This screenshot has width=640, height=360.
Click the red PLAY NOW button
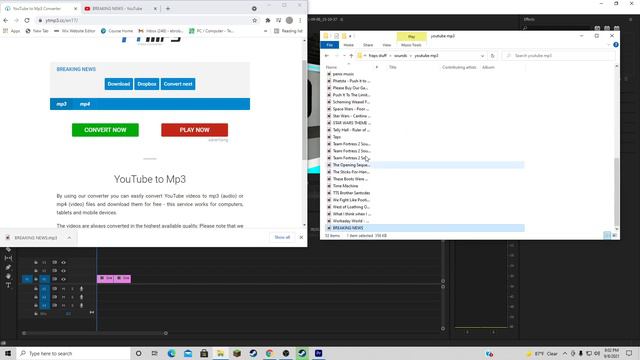pyautogui.click(x=194, y=130)
